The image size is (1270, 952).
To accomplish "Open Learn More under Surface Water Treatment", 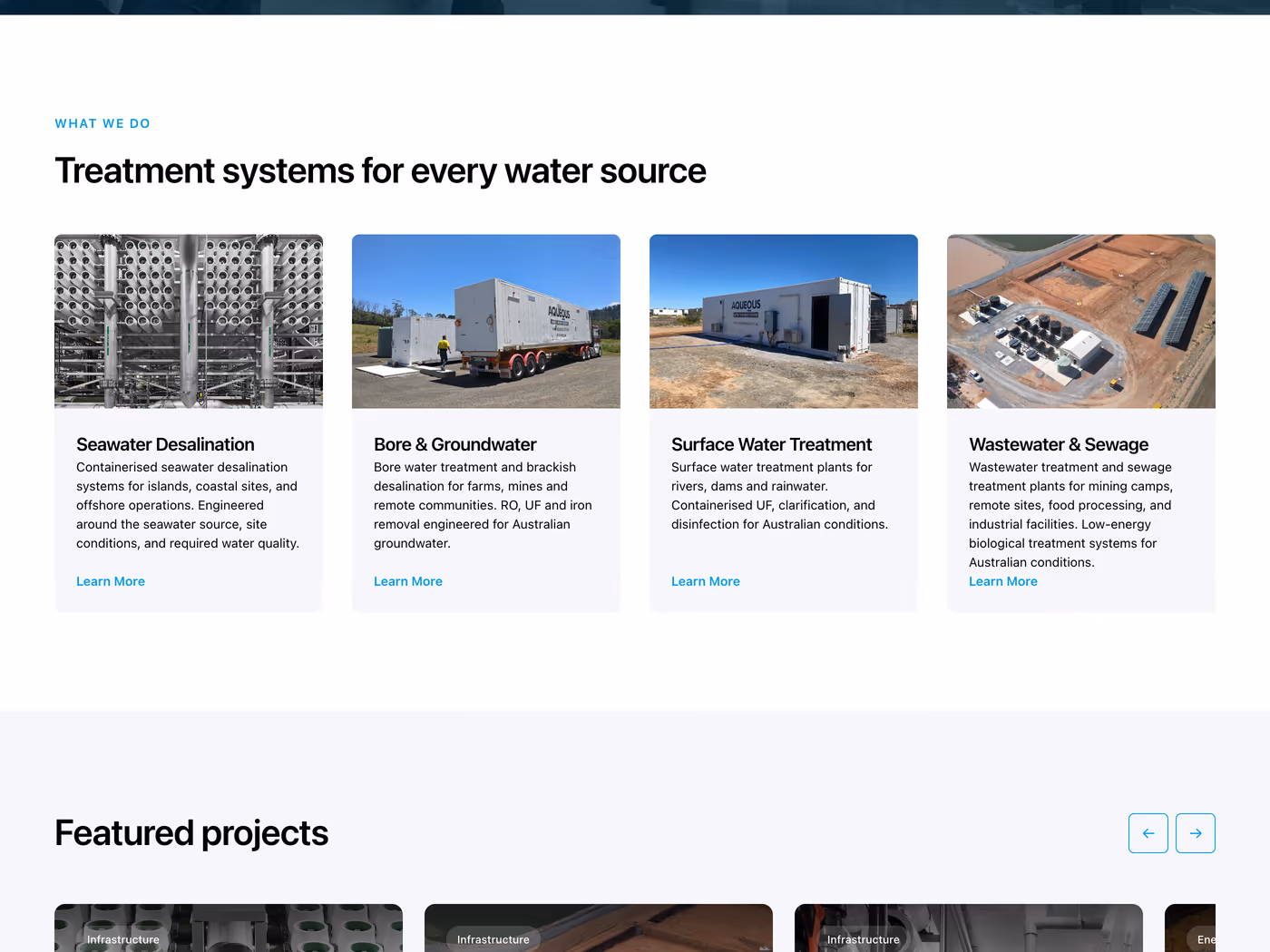I will pos(706,581).
